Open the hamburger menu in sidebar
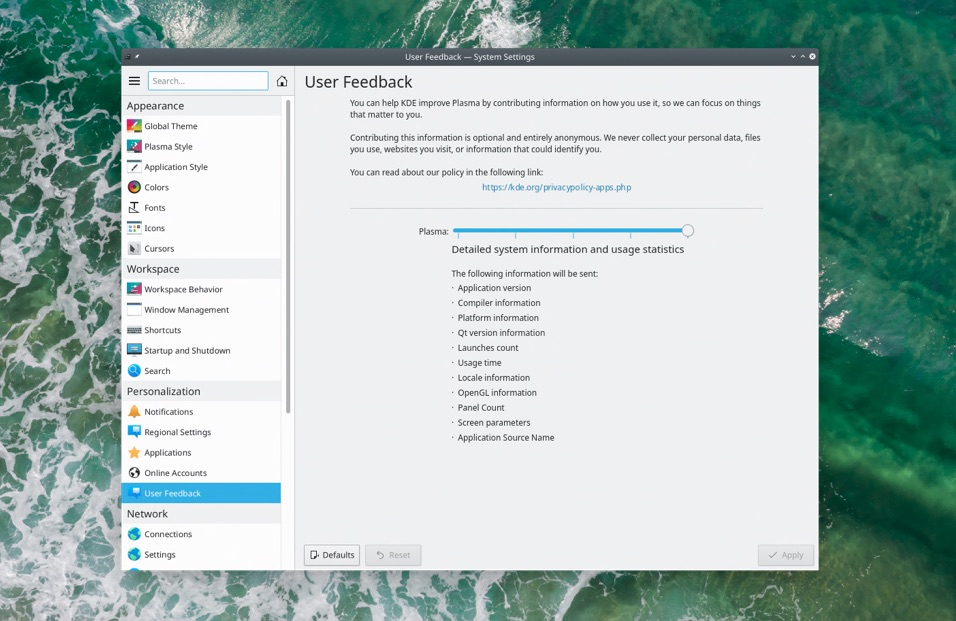This screenshot has height=621, width=956. tap(134, 81)
